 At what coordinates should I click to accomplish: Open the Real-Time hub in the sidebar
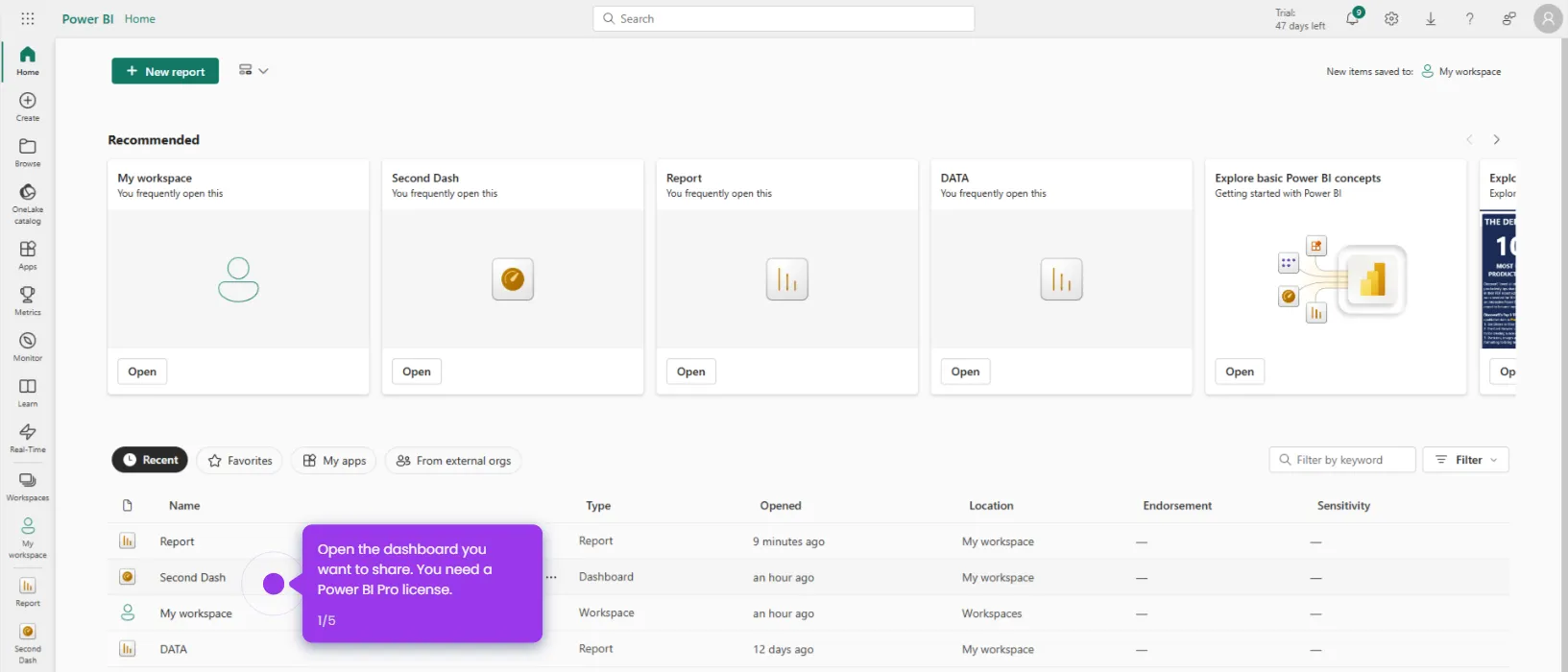coord(28,439)
